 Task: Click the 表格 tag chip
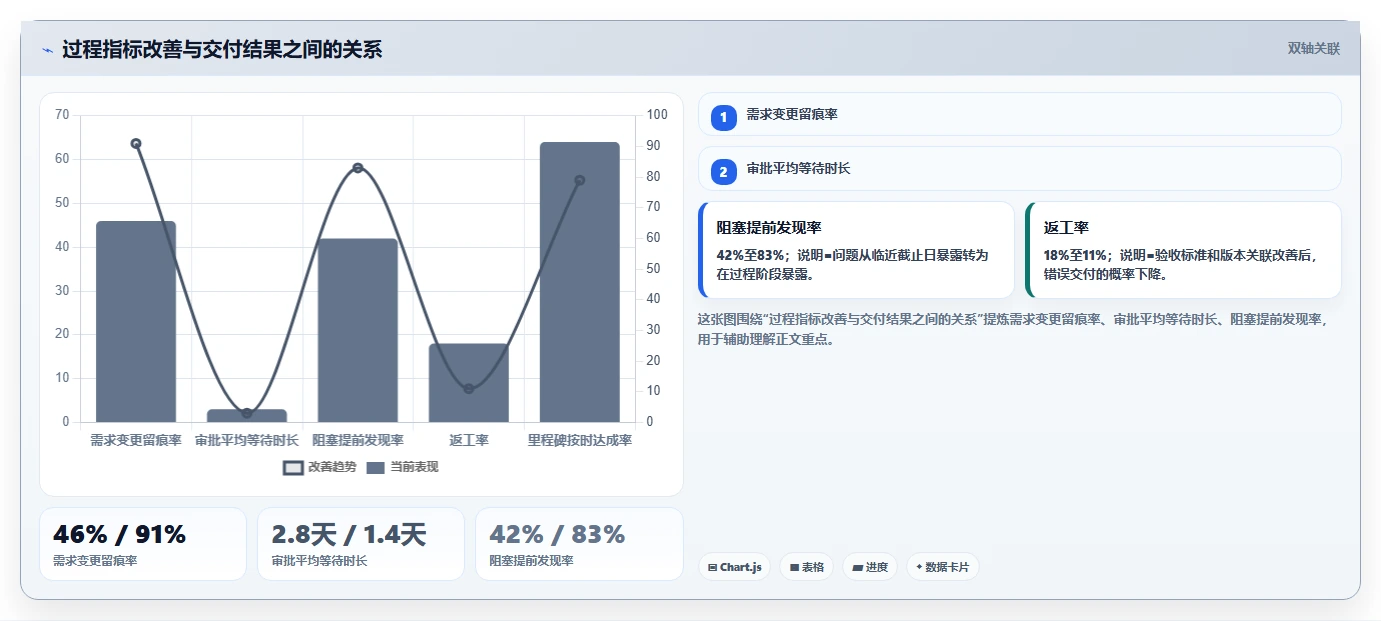[807, 567]
